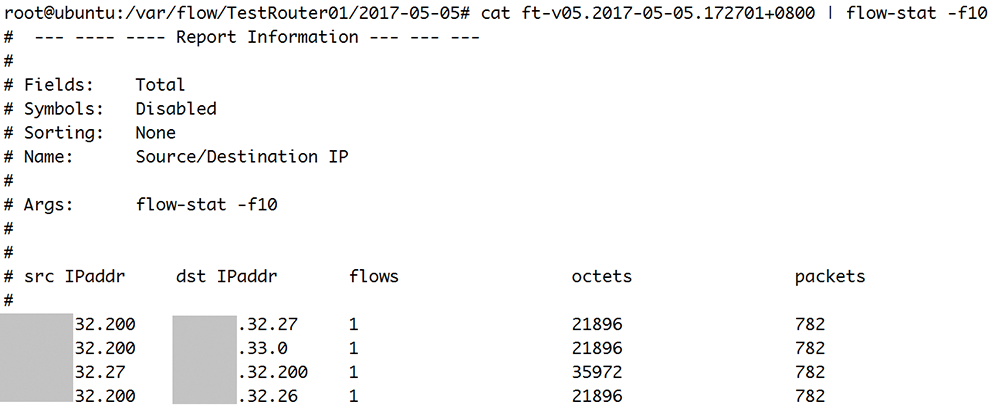Screen dimensions: 1000x407
Task: Select the Fields: Total line
Action: coord(94,85)
